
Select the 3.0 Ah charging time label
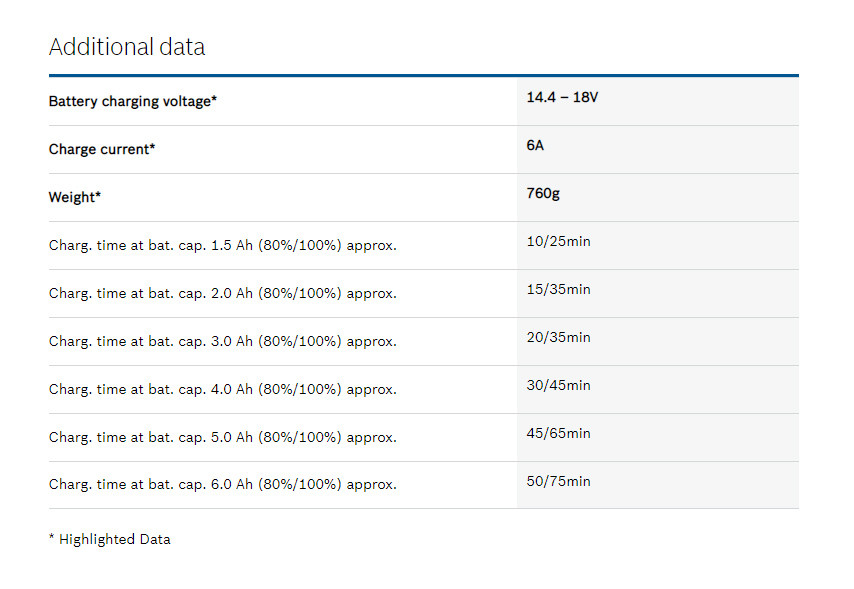coord(223,341)
